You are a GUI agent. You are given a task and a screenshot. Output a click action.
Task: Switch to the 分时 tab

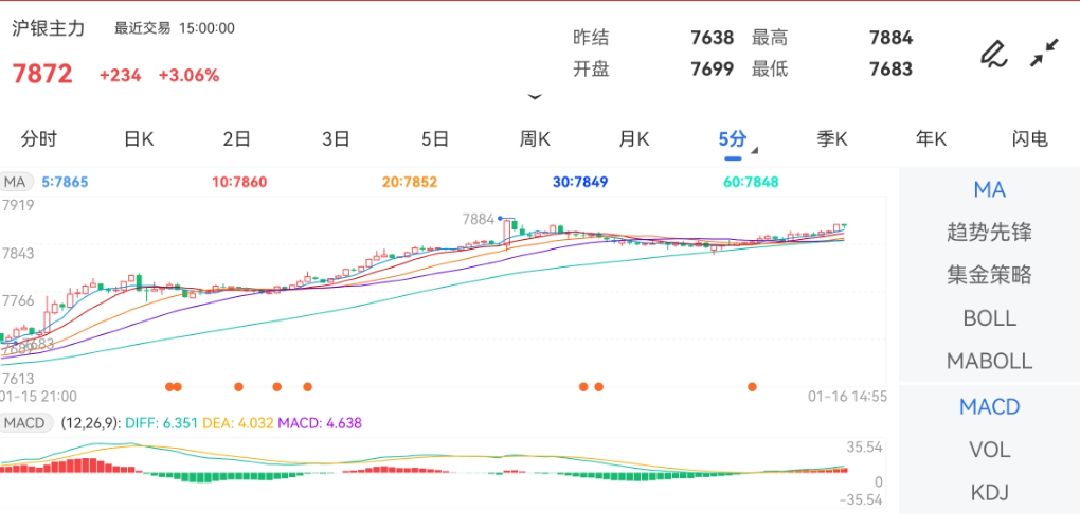39,139
